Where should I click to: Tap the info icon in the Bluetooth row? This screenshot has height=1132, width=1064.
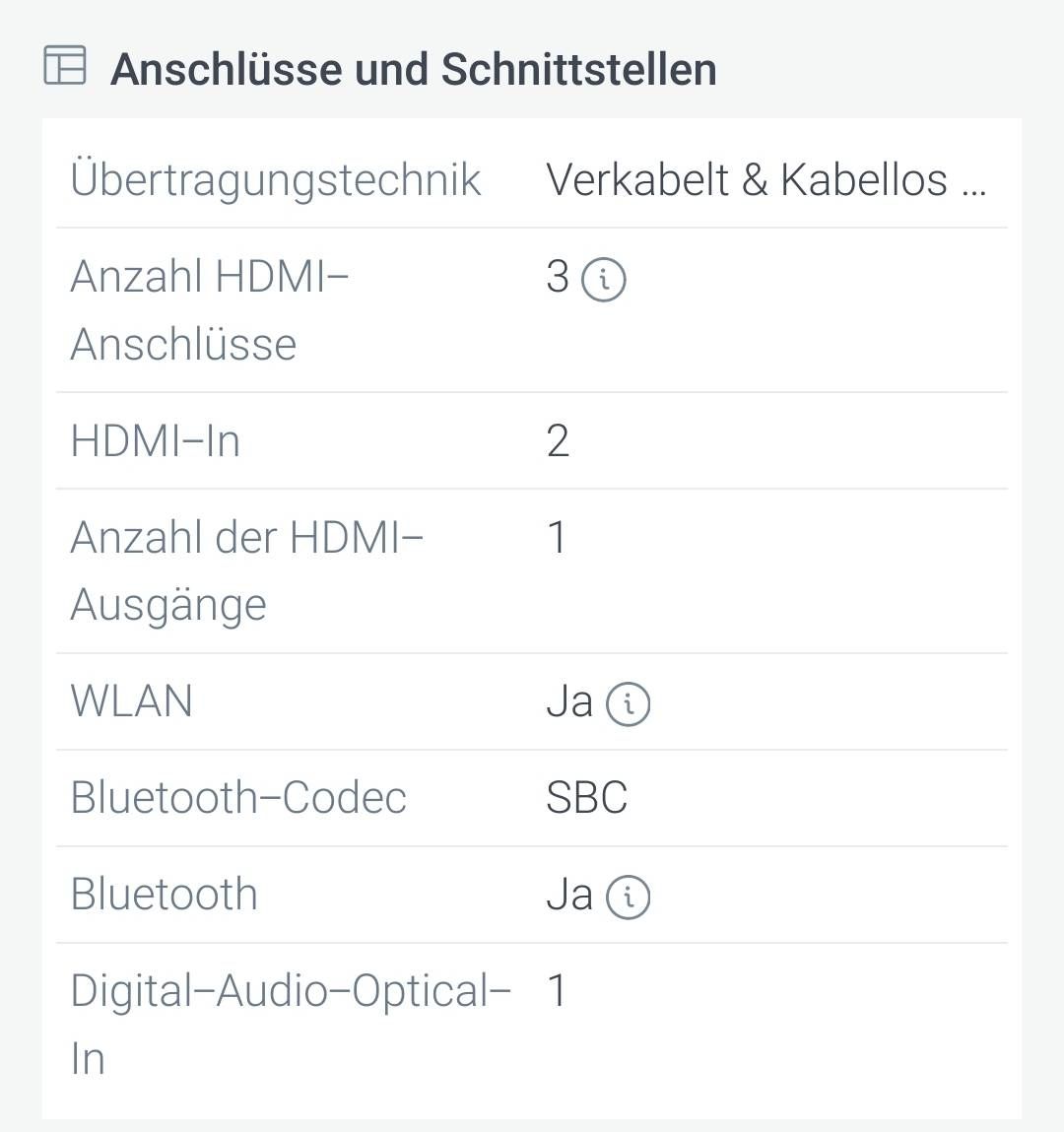(628, 898)
